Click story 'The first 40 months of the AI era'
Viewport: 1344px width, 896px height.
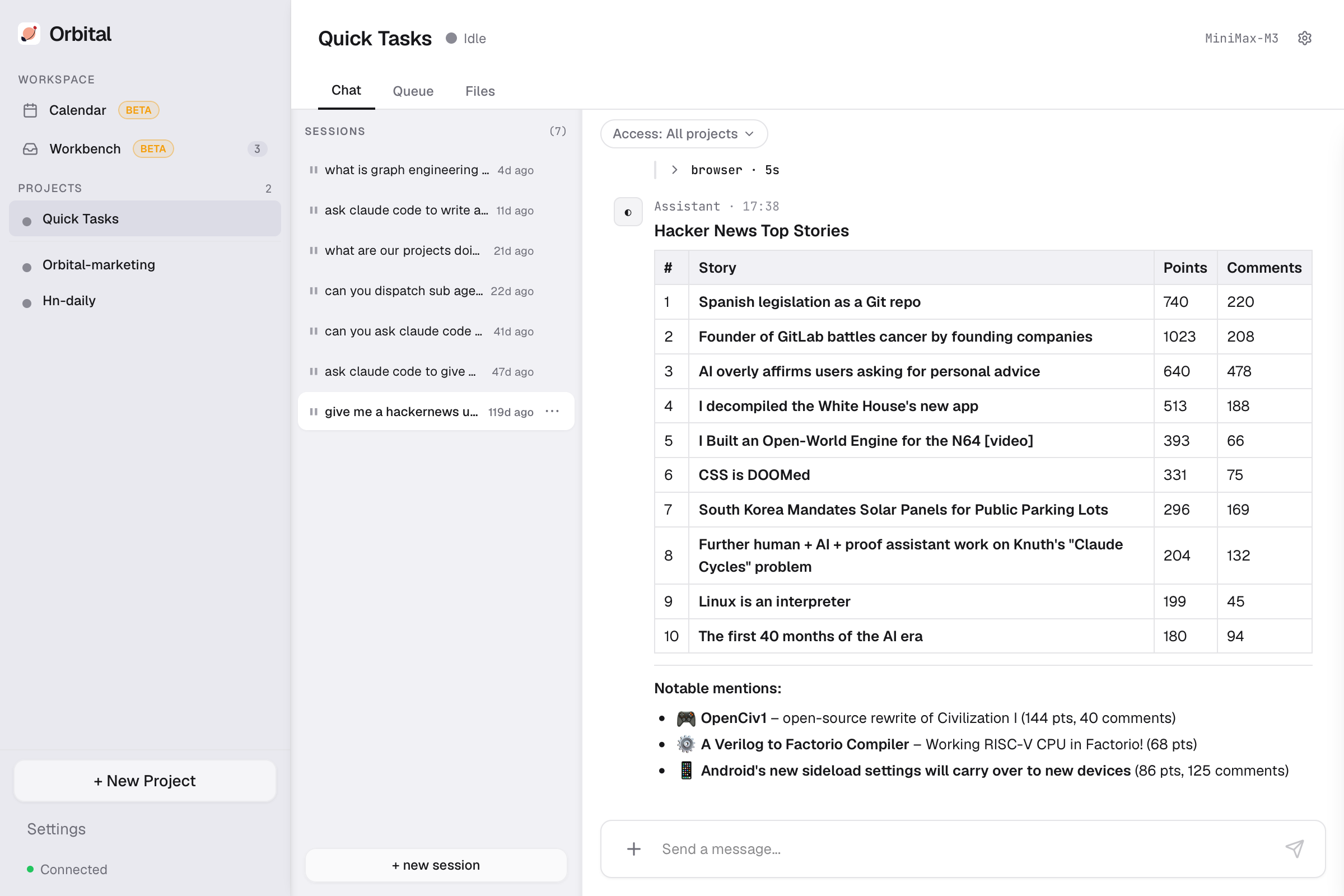(x=810, y=636)
